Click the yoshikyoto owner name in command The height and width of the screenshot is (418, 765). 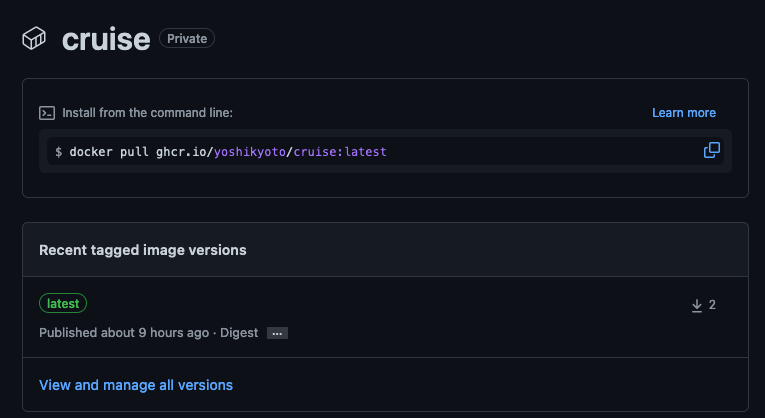[250, 152]
